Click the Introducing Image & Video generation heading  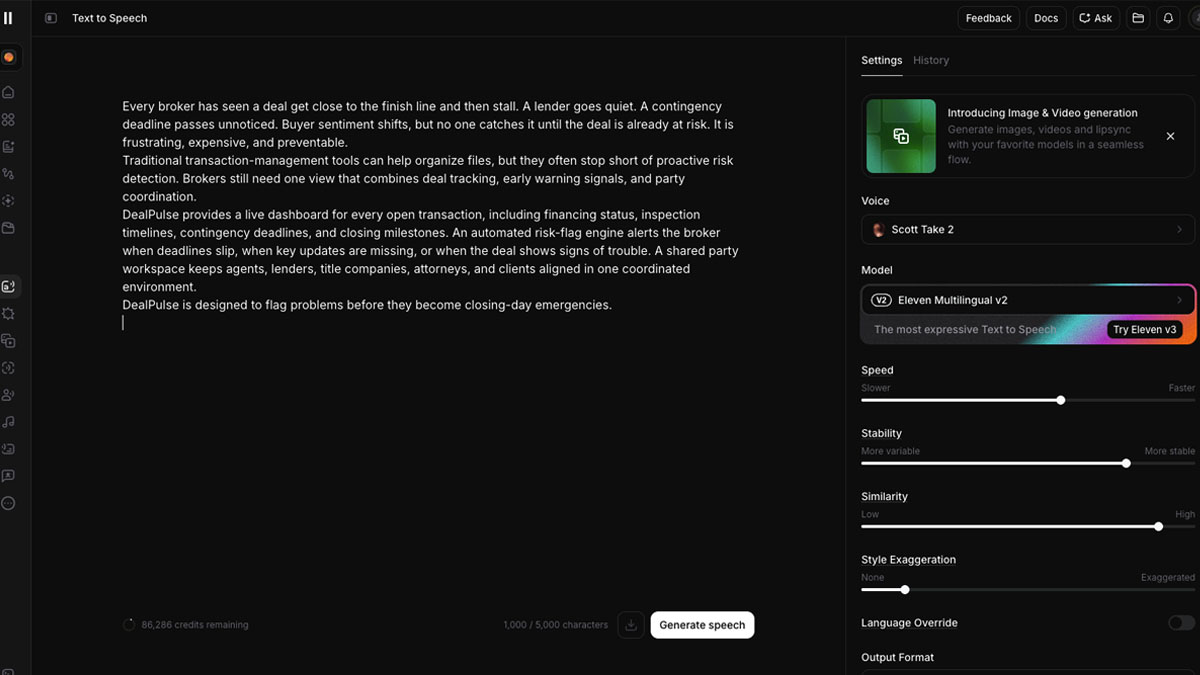pos(1043,113)
